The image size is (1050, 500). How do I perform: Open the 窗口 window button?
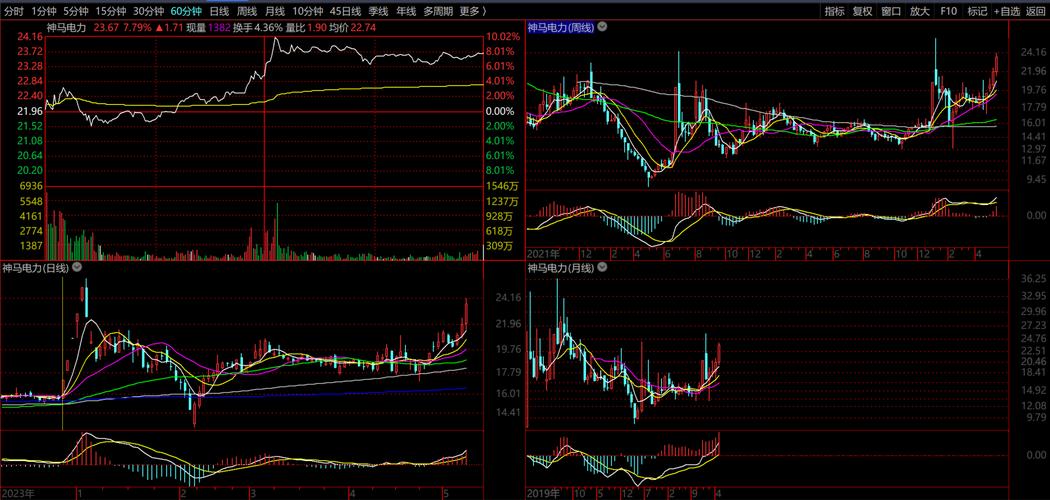tap(891, 11)
